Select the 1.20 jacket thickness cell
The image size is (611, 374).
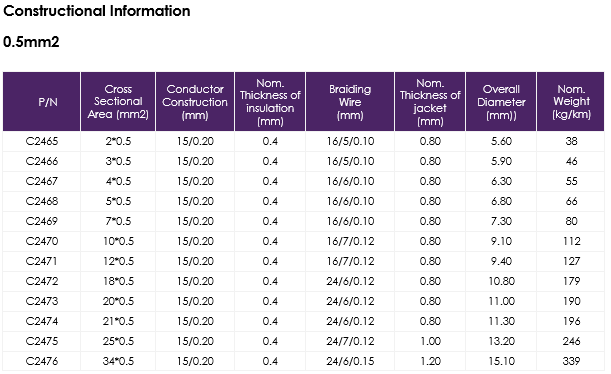[x=430, y=361]
